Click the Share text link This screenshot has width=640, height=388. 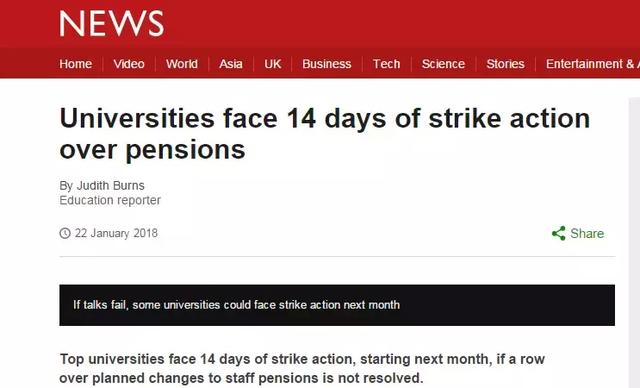coord(587,233)
